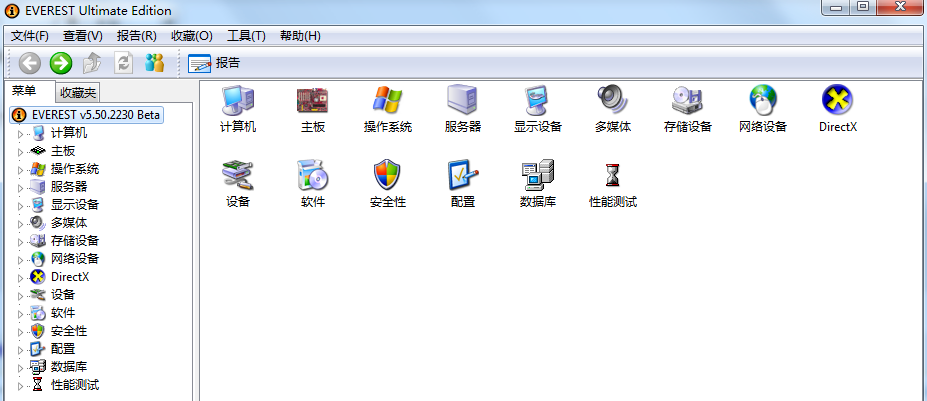Open the 收藏(O) menu
This screenshot has height=401, width=927.
pos(192,36)
